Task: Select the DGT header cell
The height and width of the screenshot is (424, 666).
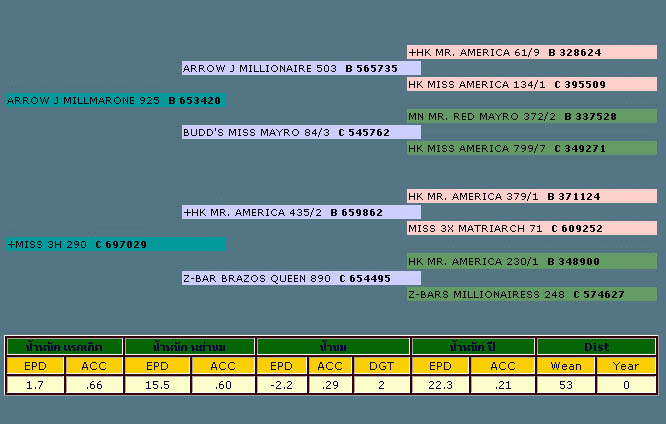Action: 381,366
